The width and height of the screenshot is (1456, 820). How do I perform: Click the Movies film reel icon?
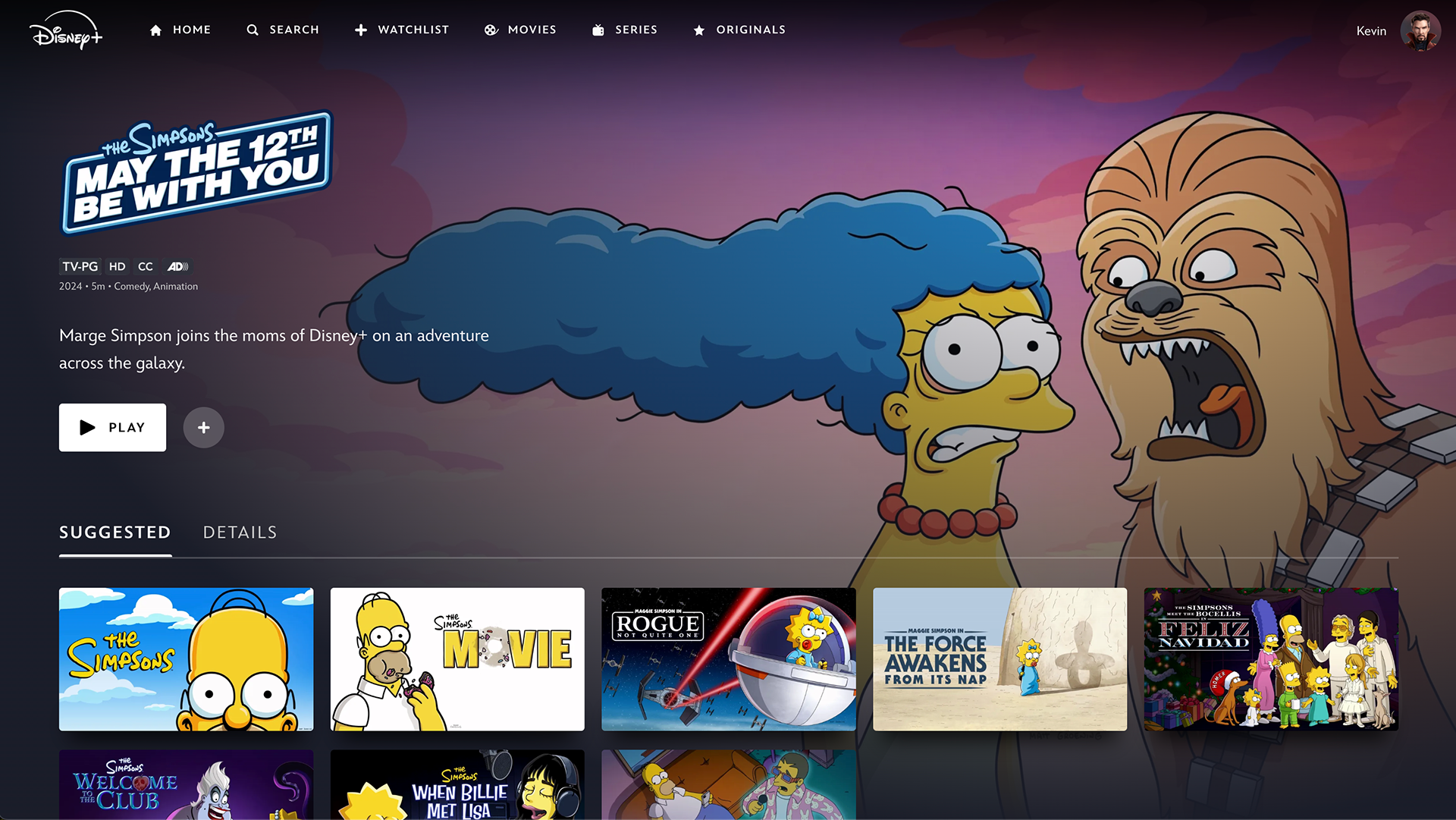point(491,30)
